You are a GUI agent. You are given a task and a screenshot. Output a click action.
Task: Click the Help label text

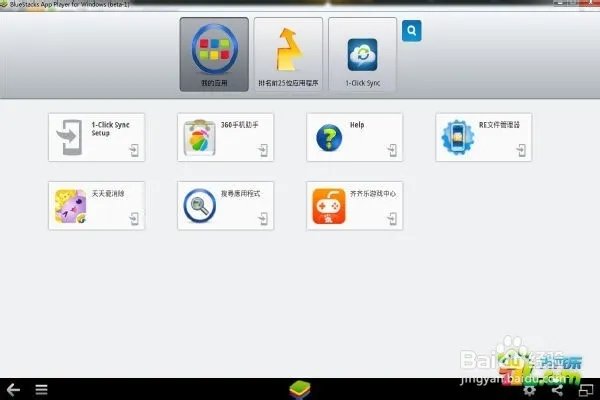[x=357, y=125]
